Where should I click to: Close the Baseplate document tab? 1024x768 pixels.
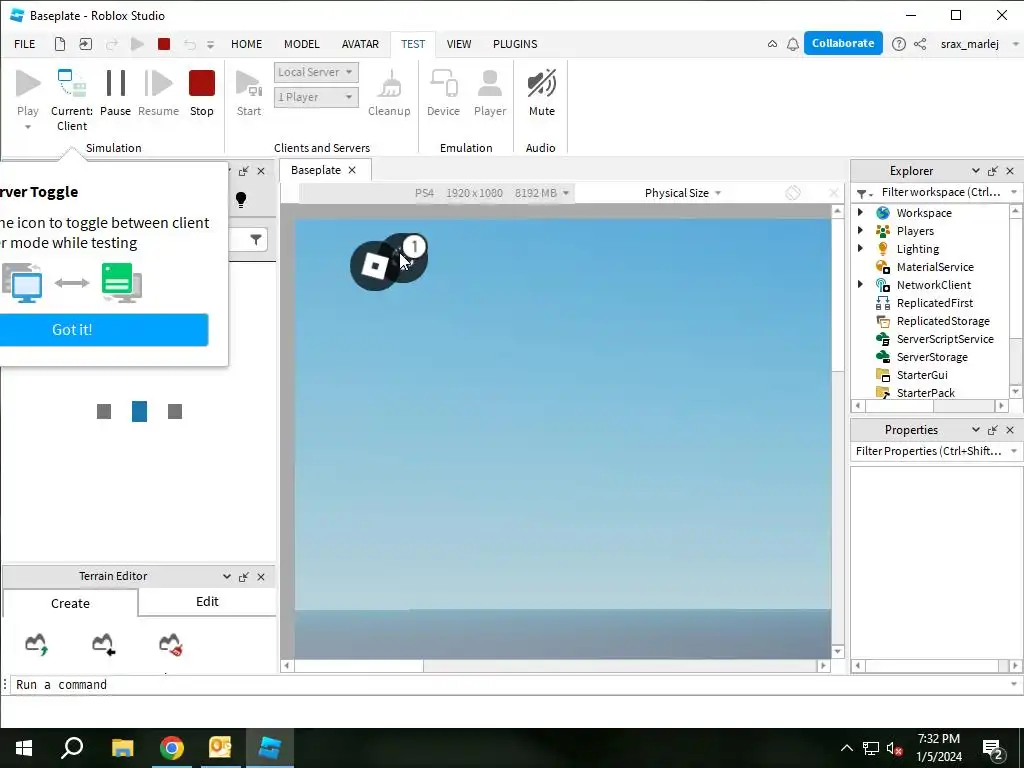[x=352, y=170]
